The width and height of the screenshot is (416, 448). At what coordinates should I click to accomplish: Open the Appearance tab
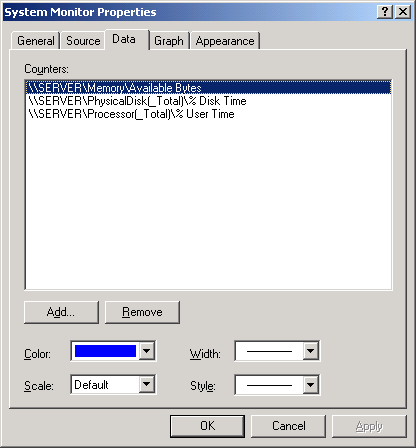(x=225, y=41)
